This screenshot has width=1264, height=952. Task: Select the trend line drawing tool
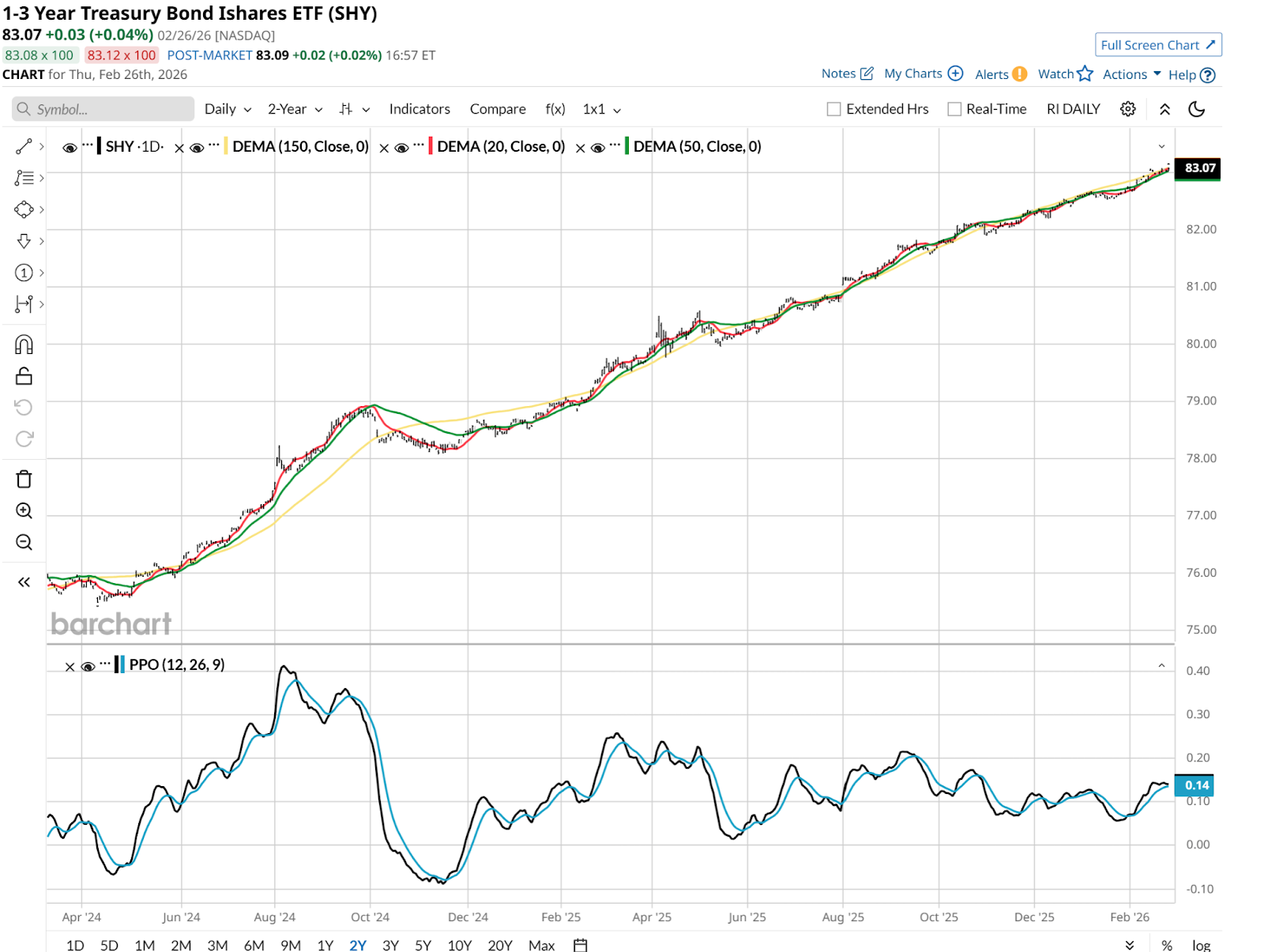(x=24, y=146)
